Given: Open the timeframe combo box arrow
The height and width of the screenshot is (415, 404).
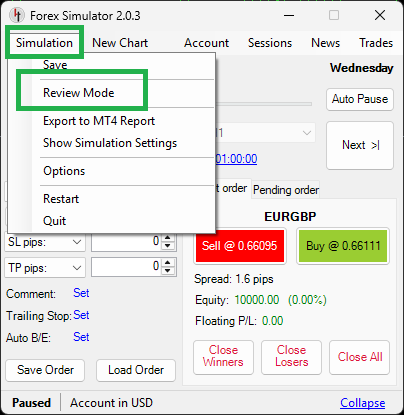Looking at the screenshot, I should (307, 133).
